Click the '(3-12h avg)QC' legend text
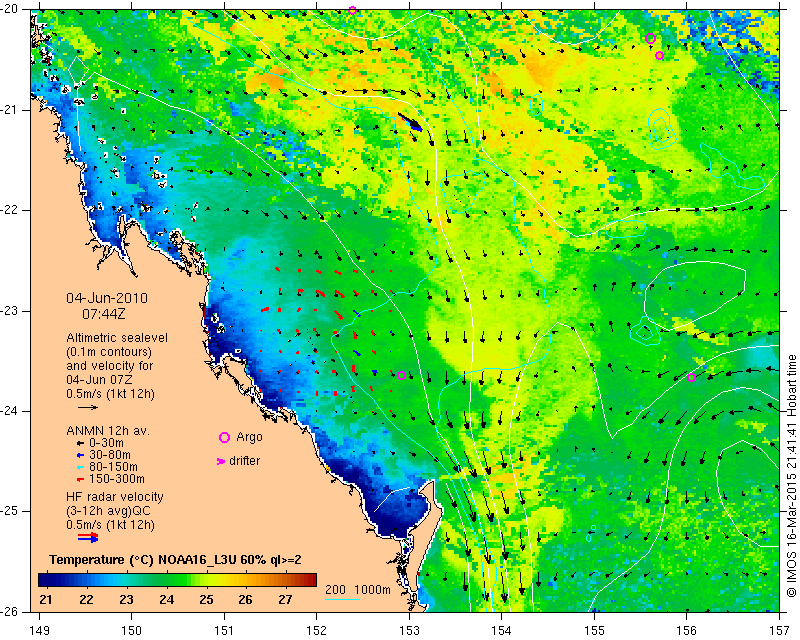 point(108,510)
